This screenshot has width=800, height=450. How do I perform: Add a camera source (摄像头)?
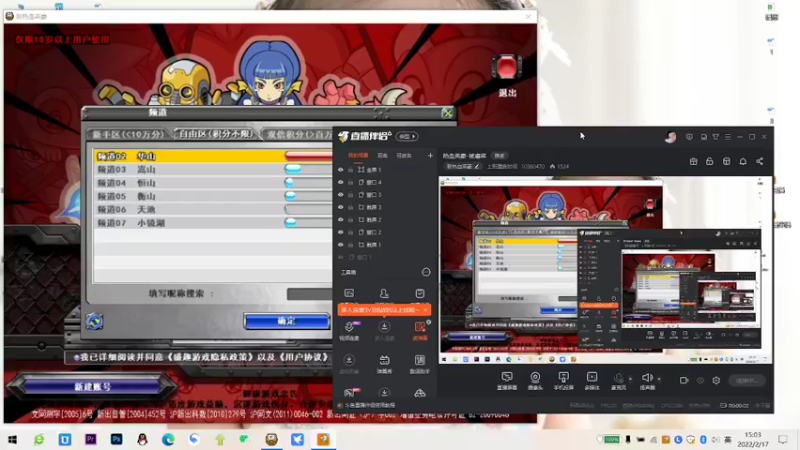click(535, 377)
